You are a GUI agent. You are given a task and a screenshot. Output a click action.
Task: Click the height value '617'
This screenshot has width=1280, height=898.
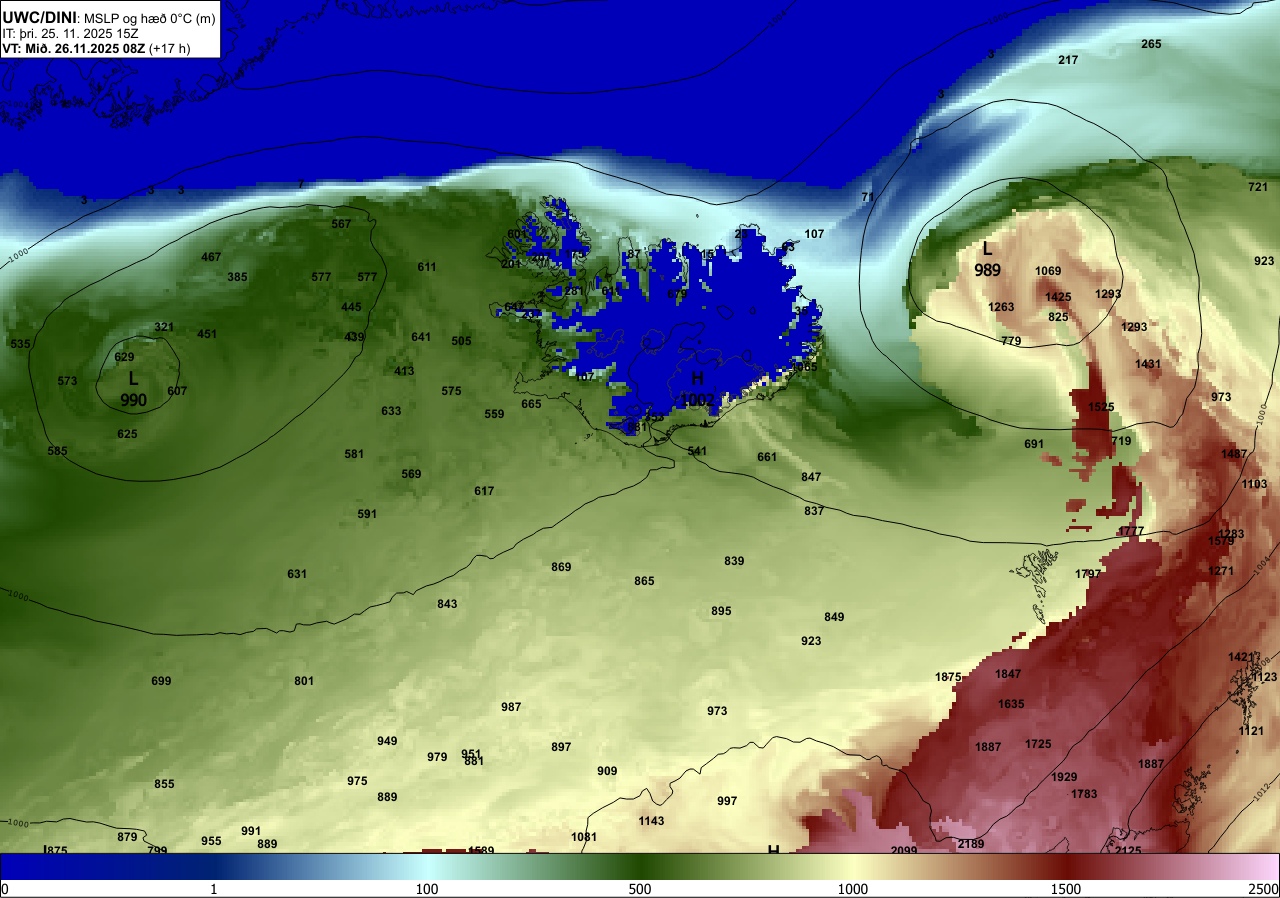point(484,491)
